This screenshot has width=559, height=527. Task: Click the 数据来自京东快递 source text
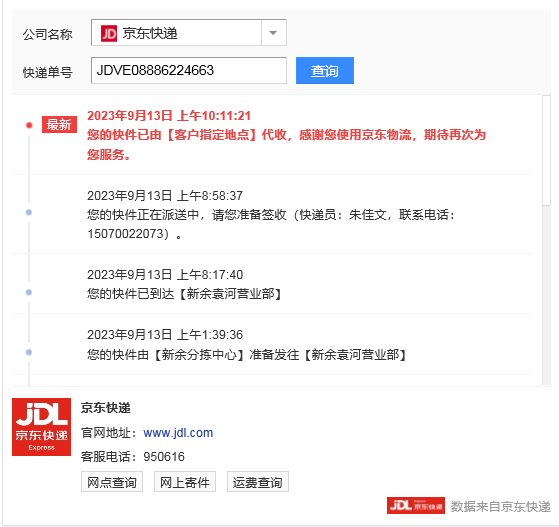(x=501, y=506)
